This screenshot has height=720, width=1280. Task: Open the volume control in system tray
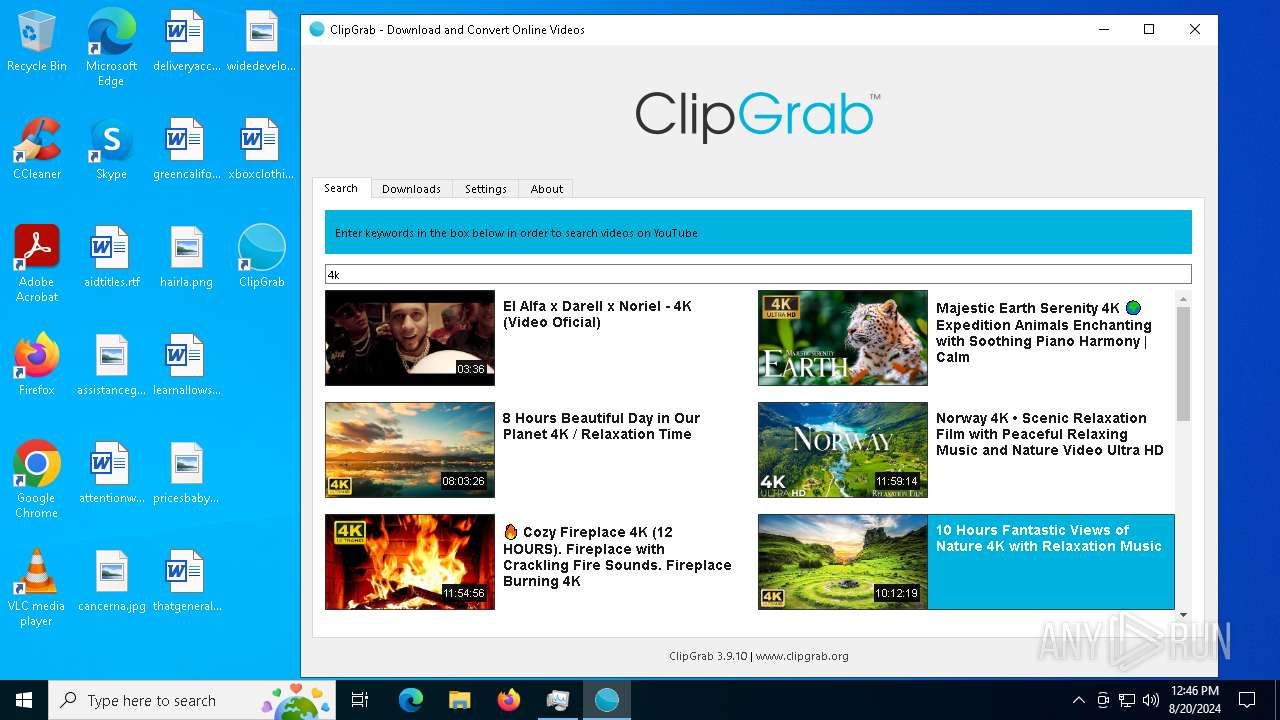click(x=1151, y=700)
